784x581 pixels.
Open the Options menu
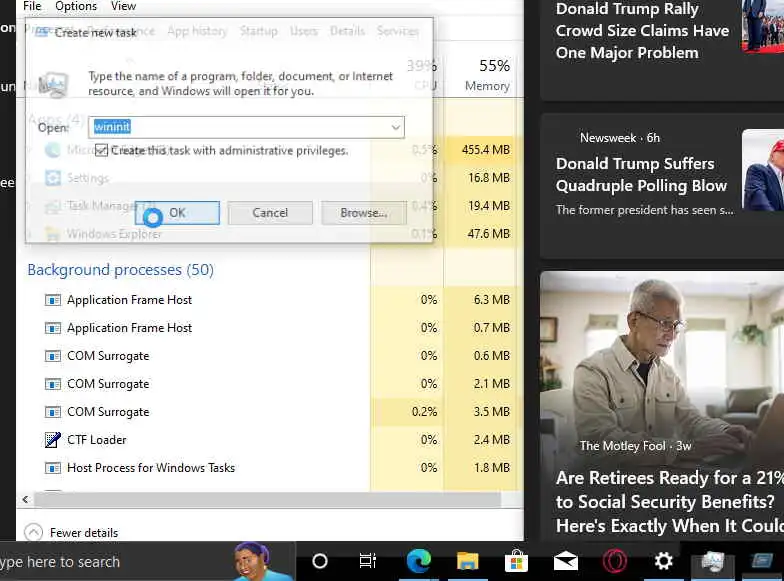pos(76,6)
